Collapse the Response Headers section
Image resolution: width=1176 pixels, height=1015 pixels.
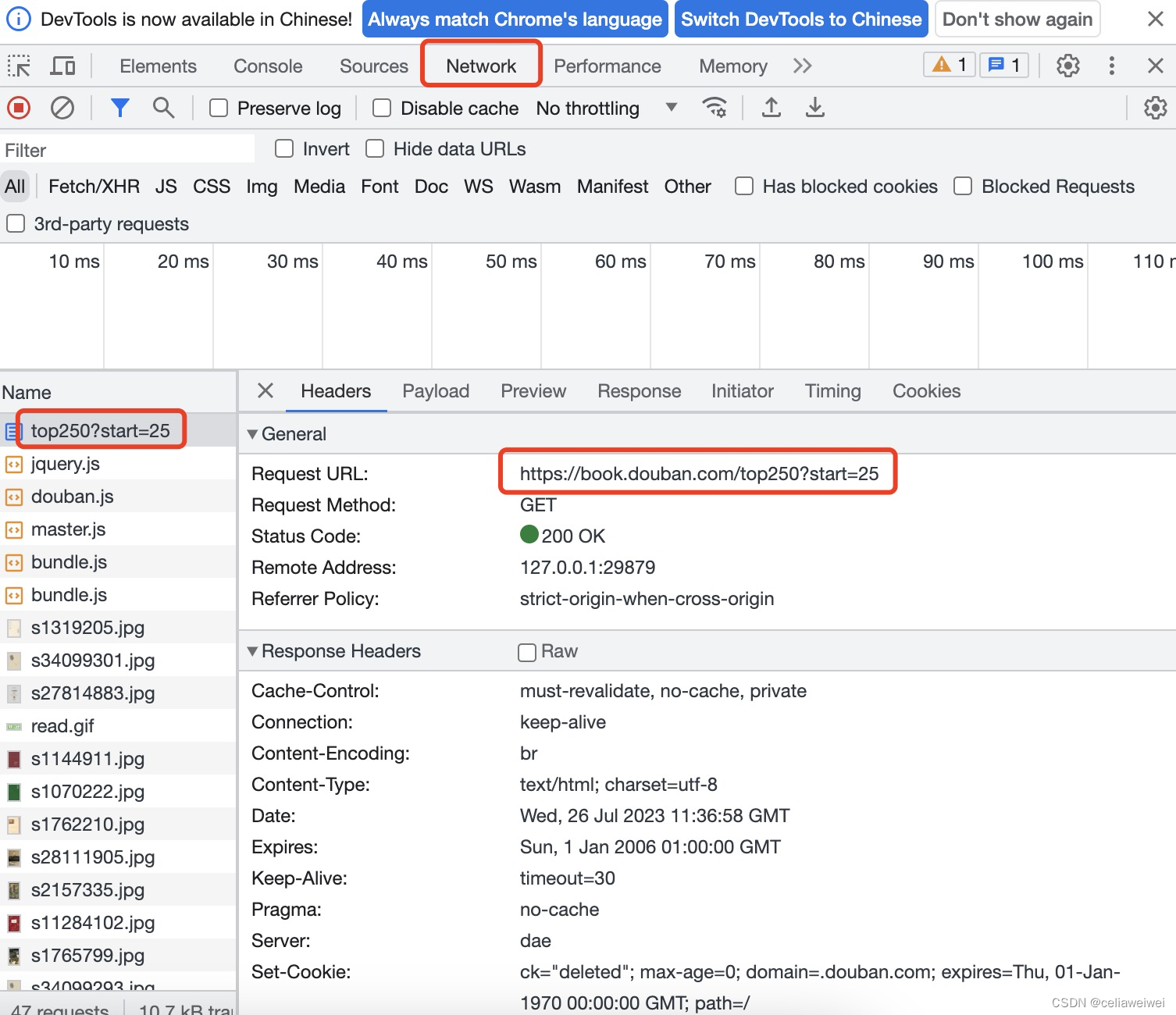tap(252, 651)
